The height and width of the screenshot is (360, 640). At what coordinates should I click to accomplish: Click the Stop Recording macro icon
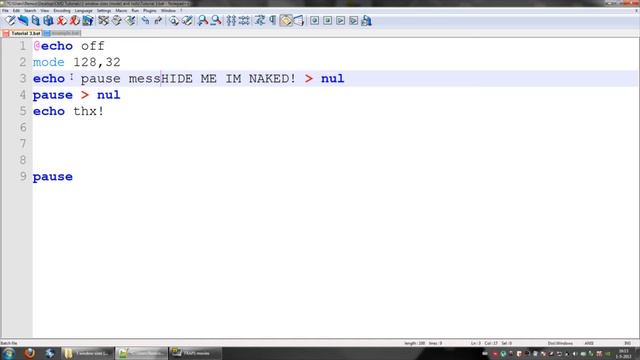(x=327, y=20)
